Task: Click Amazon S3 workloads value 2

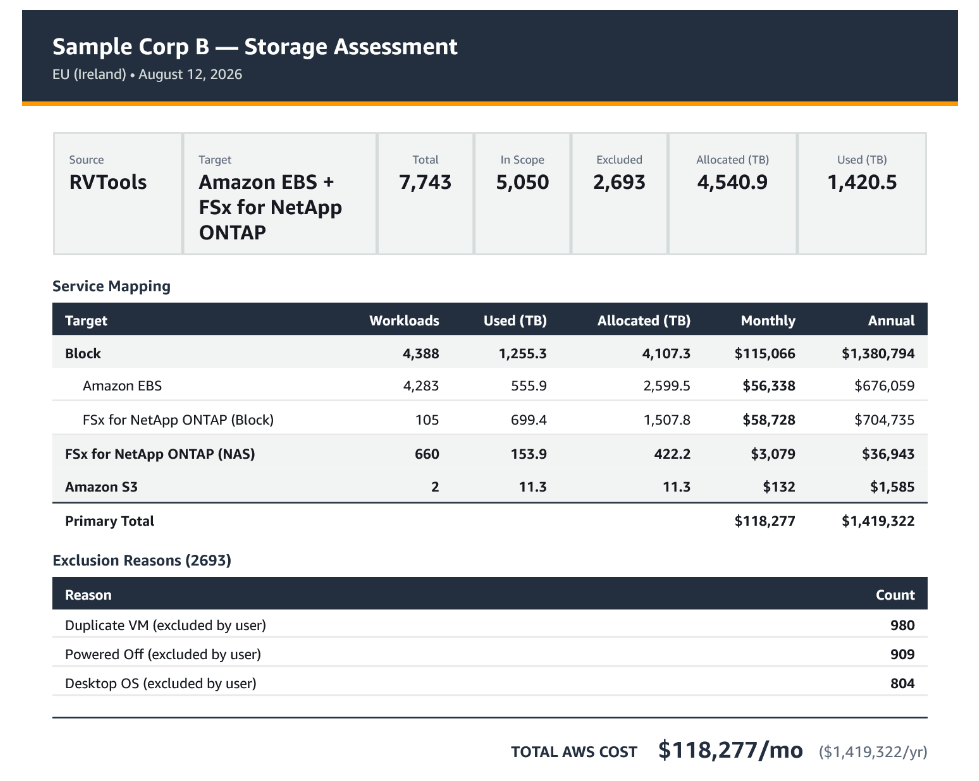Action: (435, 487)
